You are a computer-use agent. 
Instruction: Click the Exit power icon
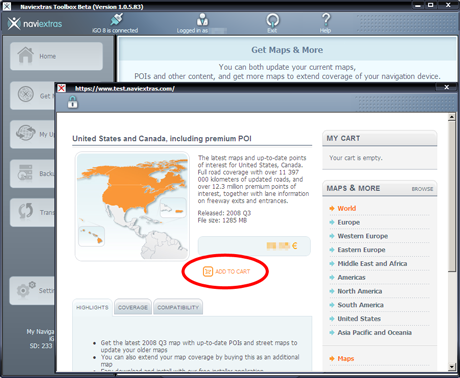(x=272, y=20)
